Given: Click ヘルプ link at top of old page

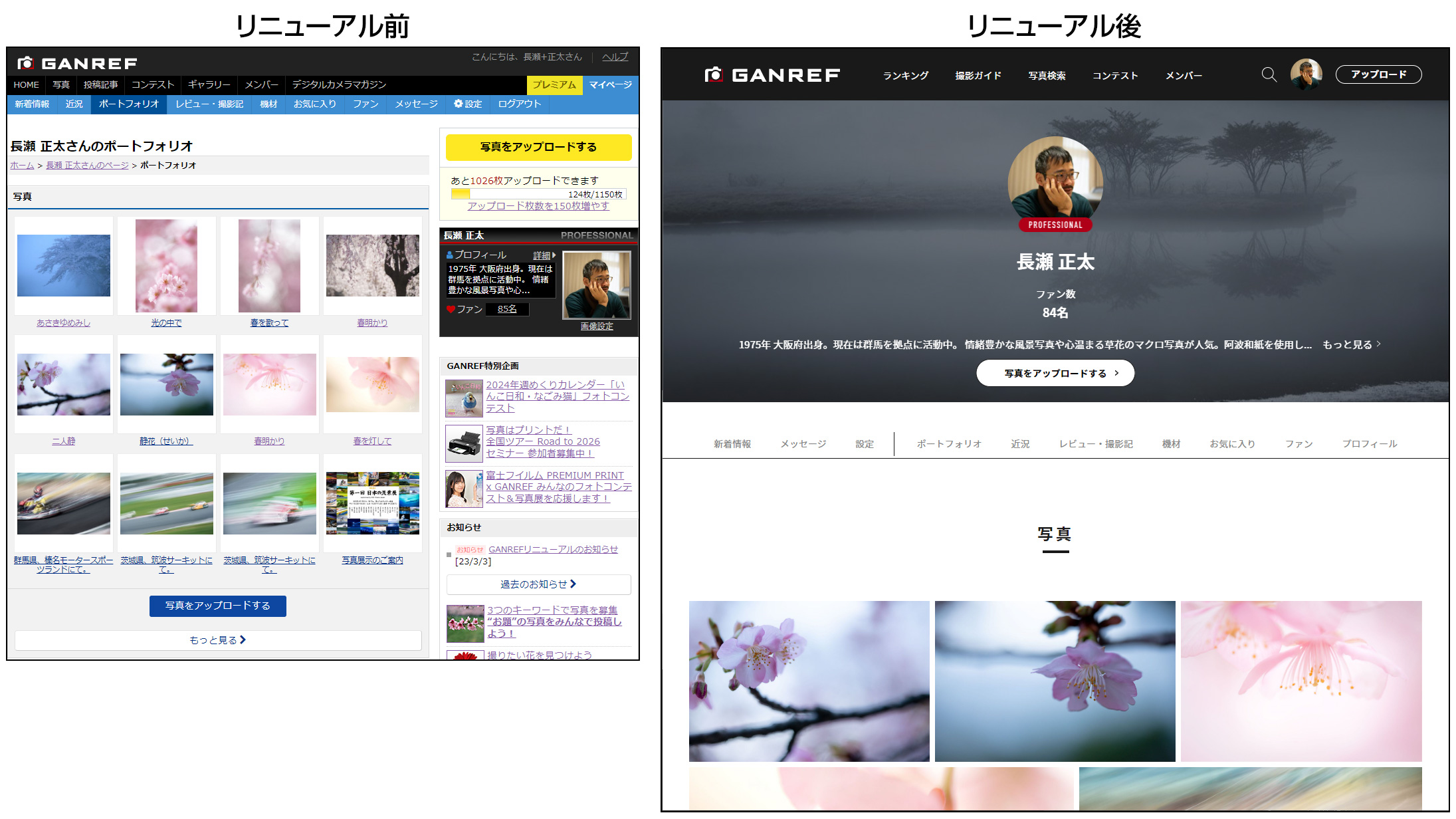Looking at the screenshot, I should coord(615,57).
